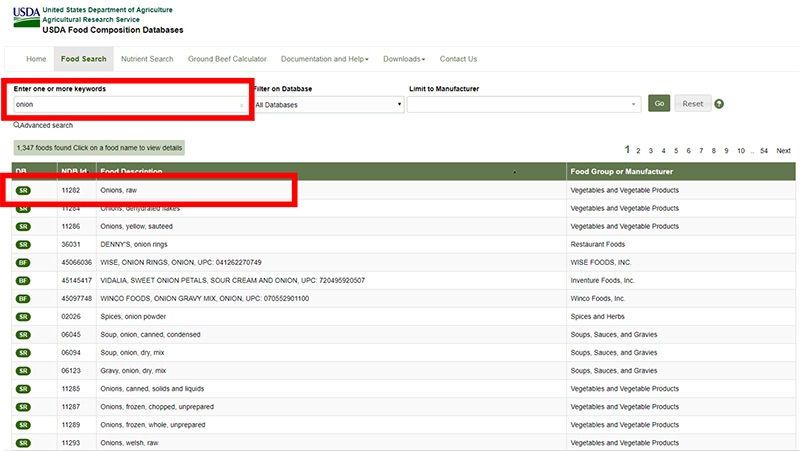
Task: Open the Limit to Manufacturer dropdown
Action: (x=523, y=105)
